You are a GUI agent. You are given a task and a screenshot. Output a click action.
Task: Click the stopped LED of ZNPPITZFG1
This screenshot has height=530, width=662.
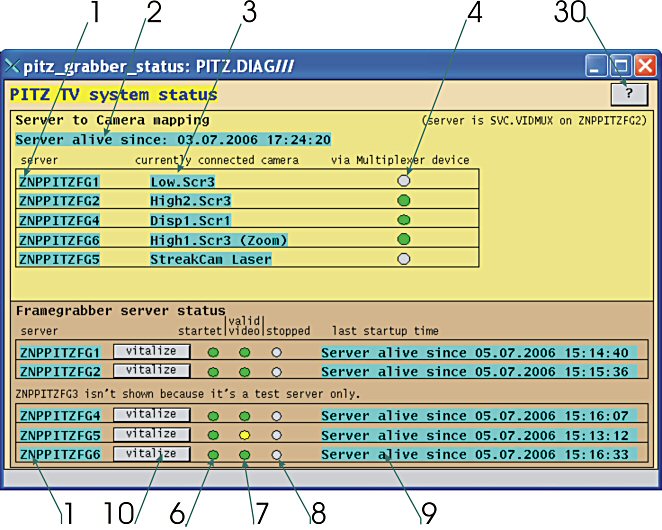point(277,352)
